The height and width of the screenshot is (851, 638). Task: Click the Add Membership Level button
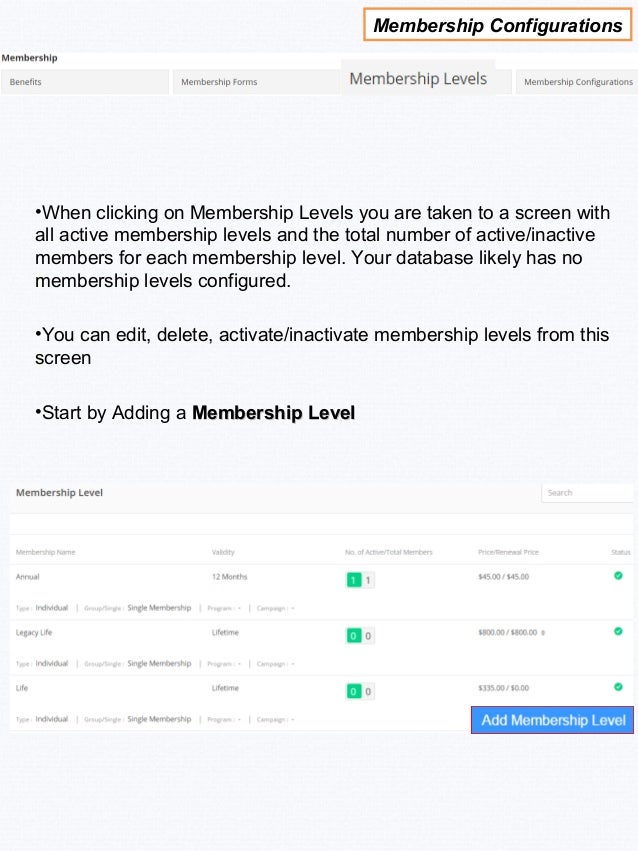point(552,720)
